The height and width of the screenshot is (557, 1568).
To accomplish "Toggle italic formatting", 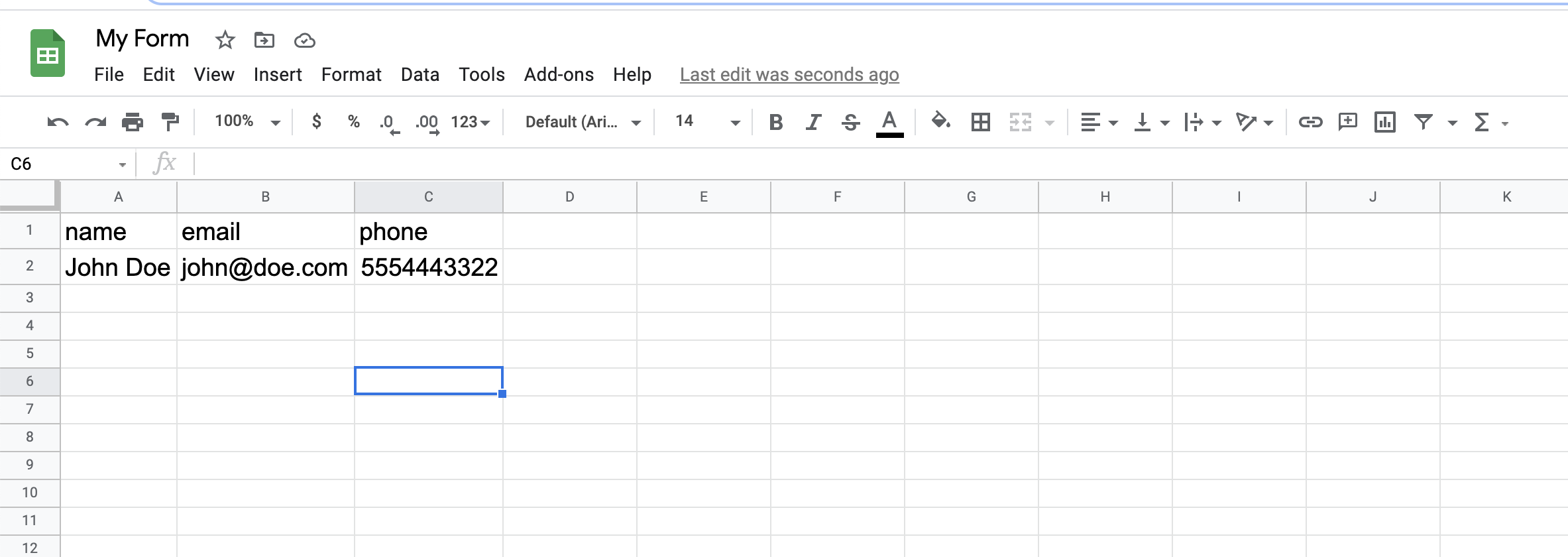I will click(813, 122).
